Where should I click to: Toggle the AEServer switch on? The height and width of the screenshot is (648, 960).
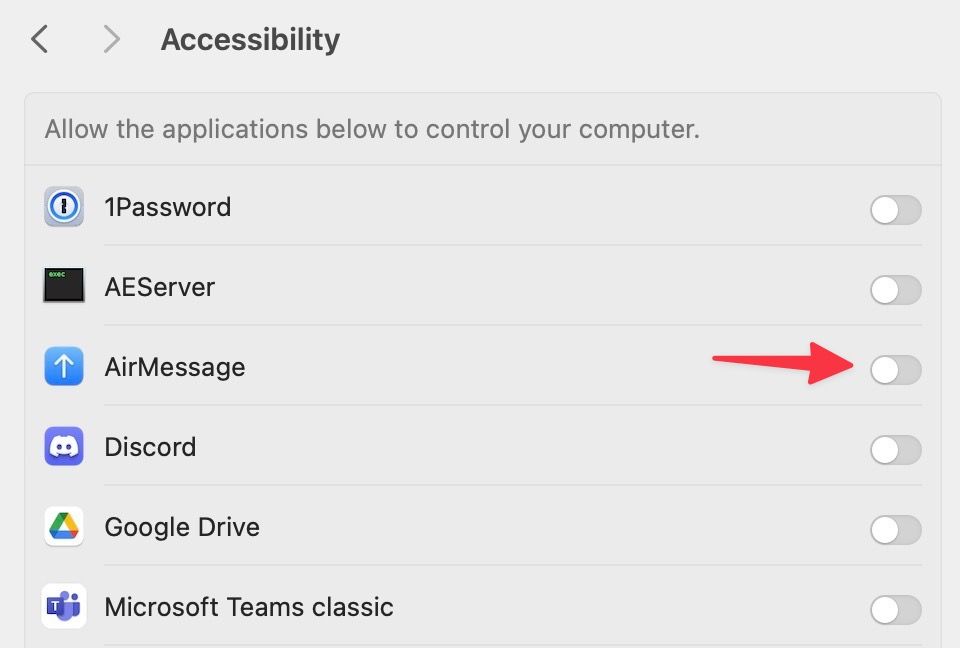click(895, 290)
